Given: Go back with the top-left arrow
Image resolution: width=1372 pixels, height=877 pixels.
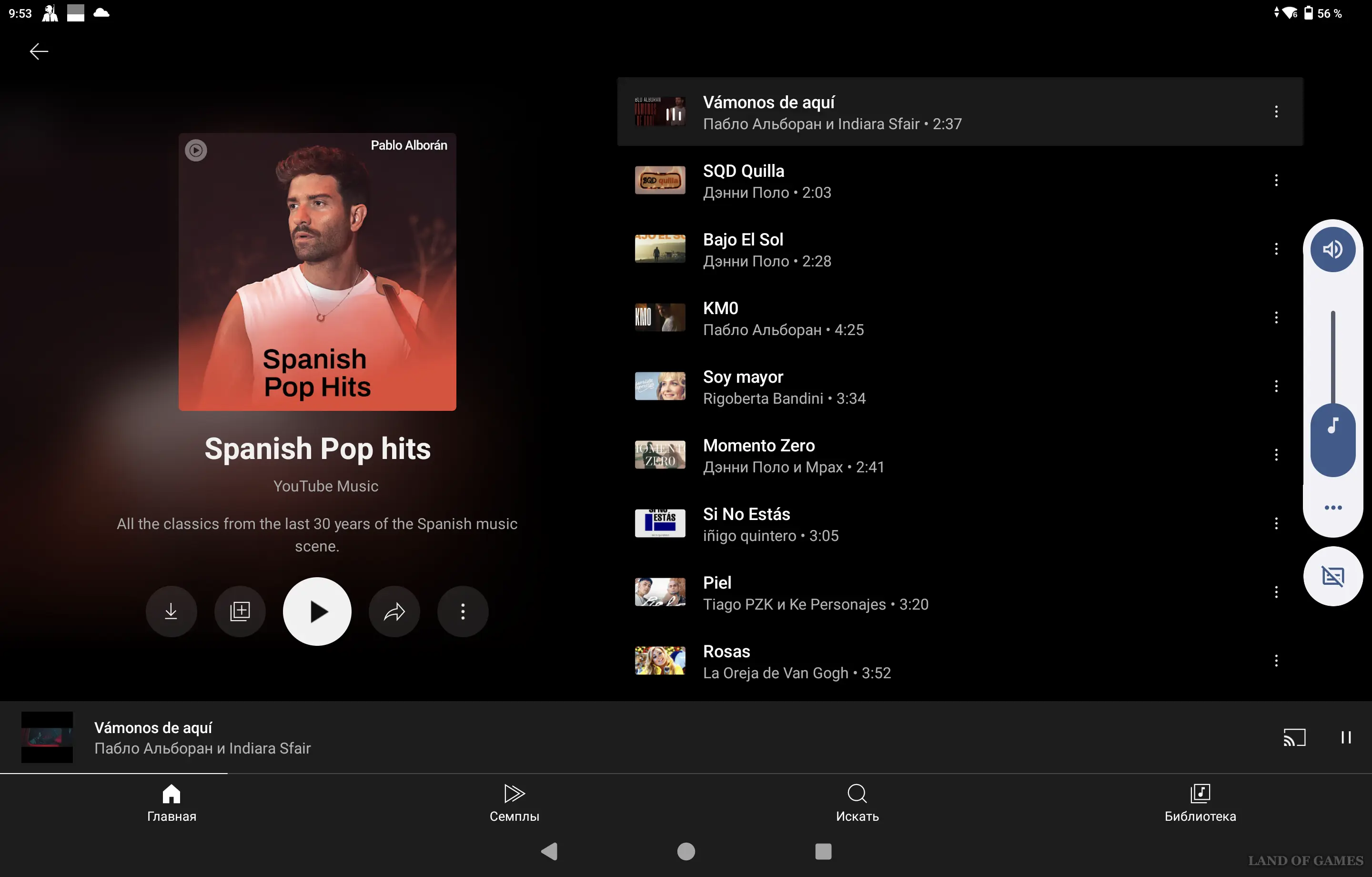Looking at the screenshot, I should click(39, 51).
